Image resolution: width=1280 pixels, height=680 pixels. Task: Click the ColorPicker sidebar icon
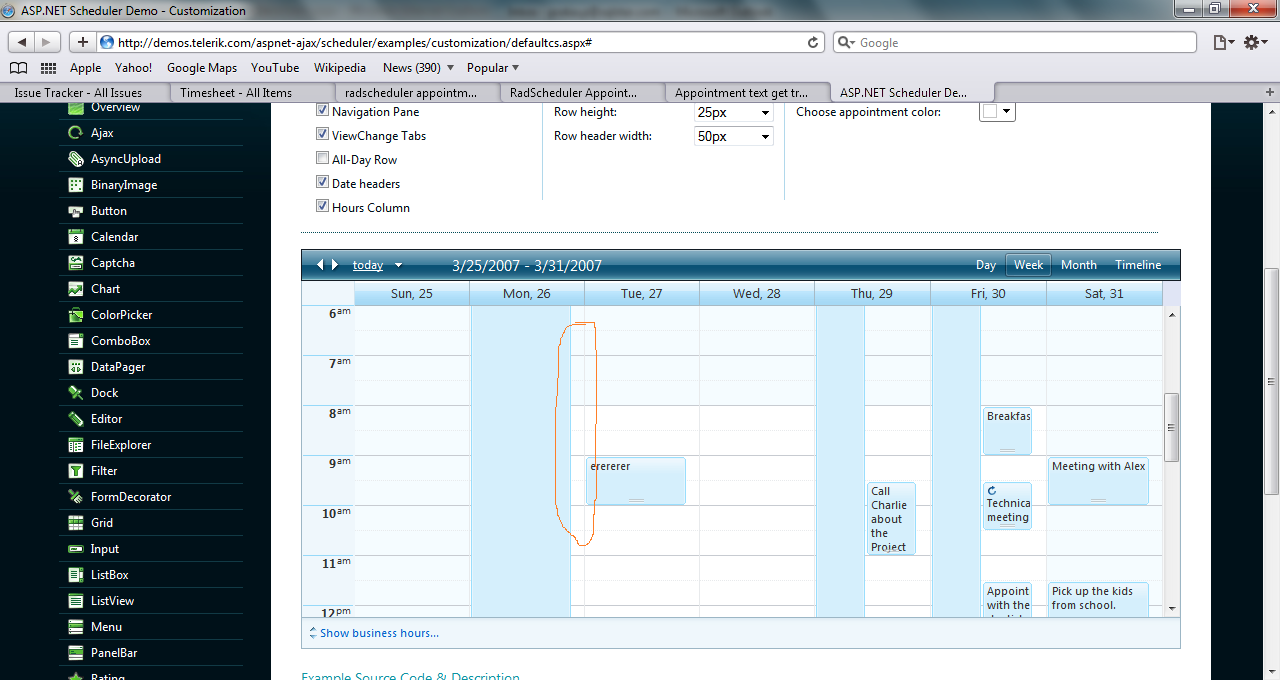(75, 315)
